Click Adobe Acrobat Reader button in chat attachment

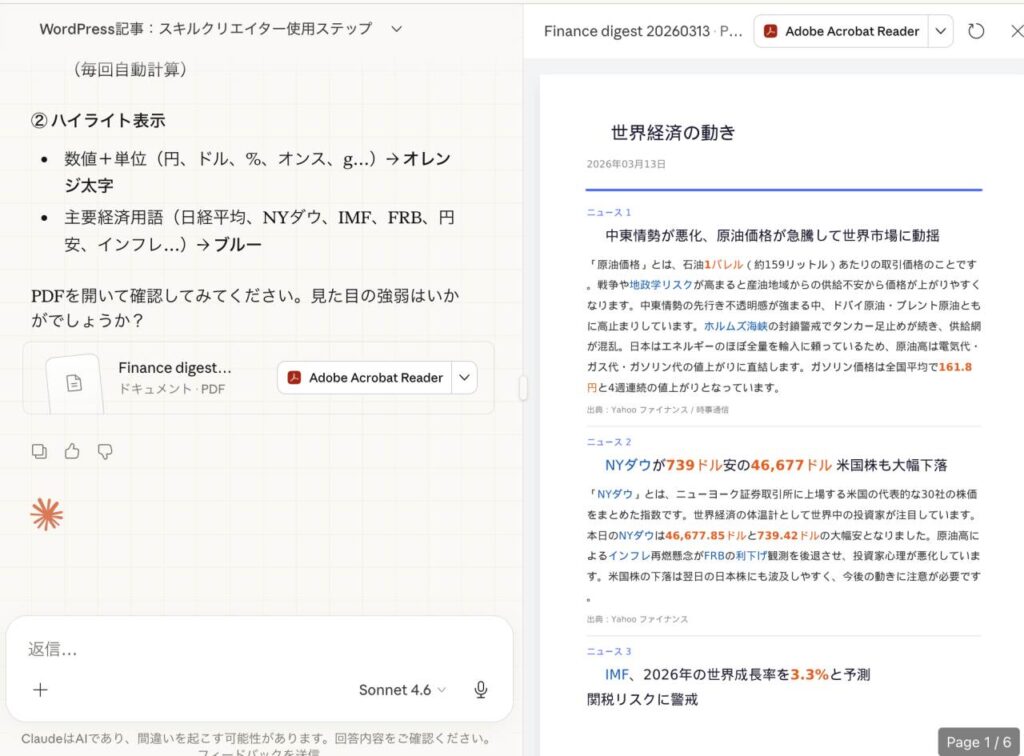(x=365, y=378)
